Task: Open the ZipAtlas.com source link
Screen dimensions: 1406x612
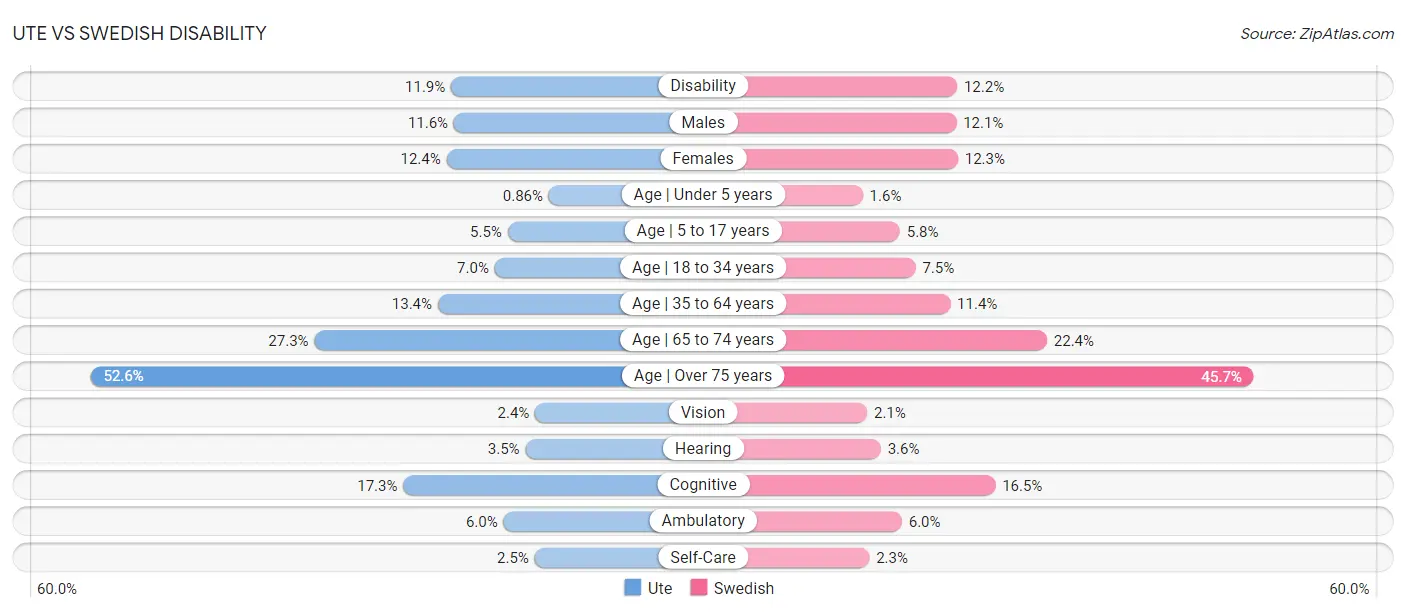Action: [x=1317, y=34]
